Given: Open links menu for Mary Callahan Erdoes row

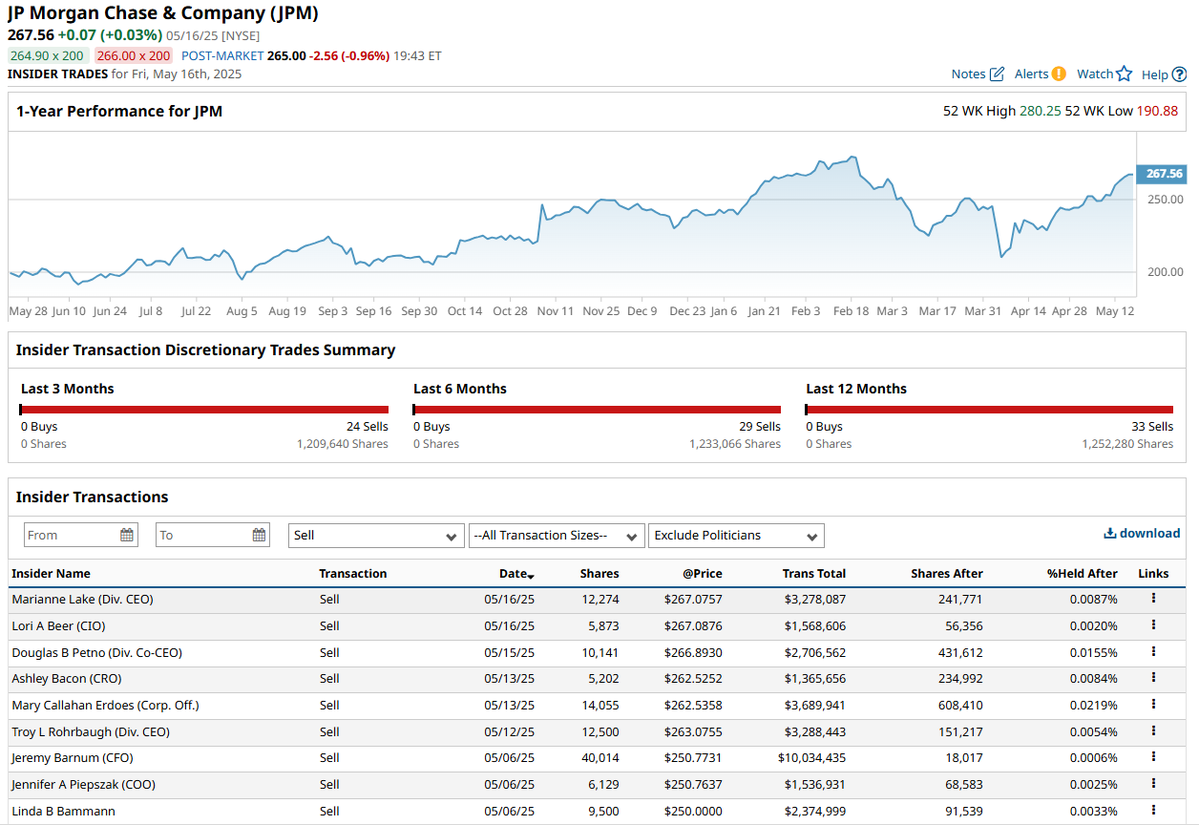Looking at the screenshot, I should click(x=1153, y=705).
